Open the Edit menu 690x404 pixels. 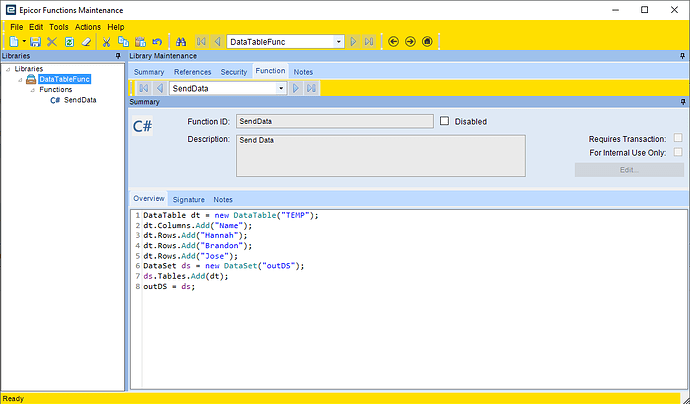[36, 27]
